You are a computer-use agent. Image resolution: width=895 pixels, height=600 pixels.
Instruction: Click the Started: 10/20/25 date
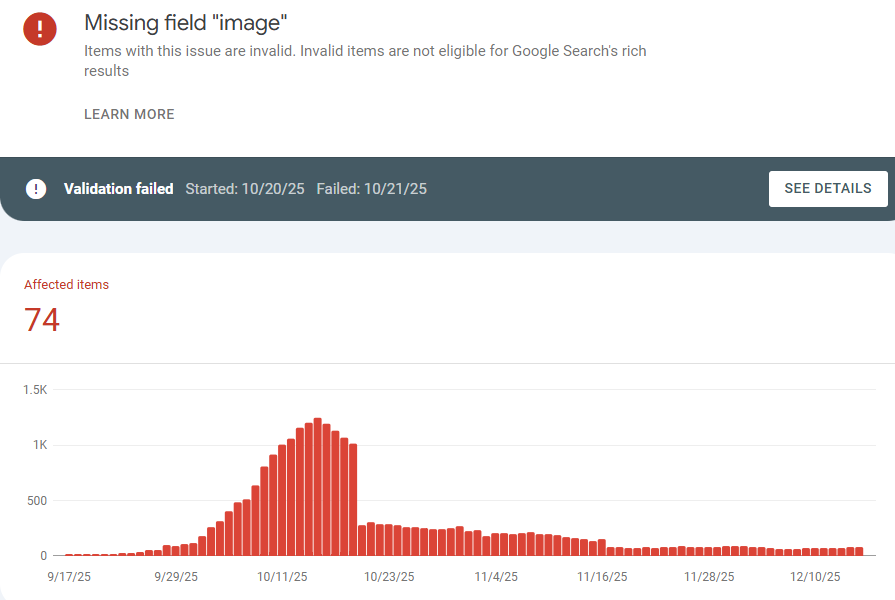[x=245, y=189]
